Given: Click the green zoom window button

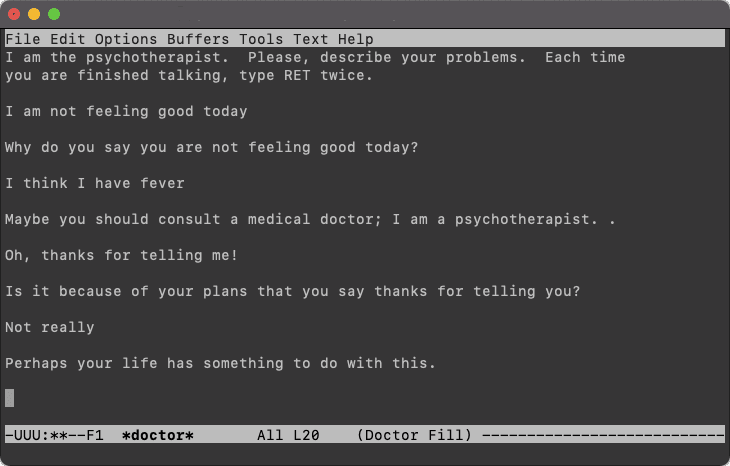Looking at the screenshot, I should click(x=54, y=14).
